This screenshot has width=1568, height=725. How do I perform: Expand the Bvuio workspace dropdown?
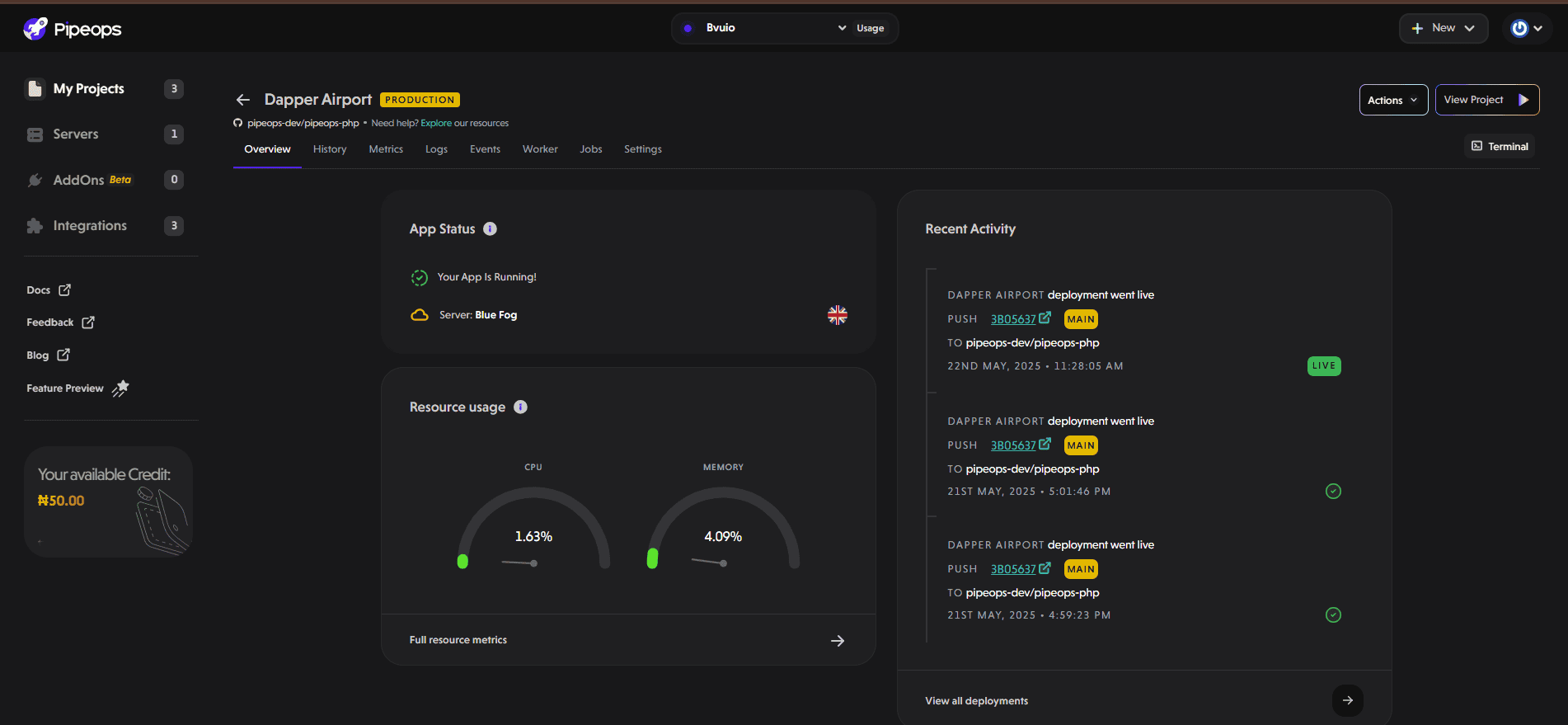tap(764, 28)
